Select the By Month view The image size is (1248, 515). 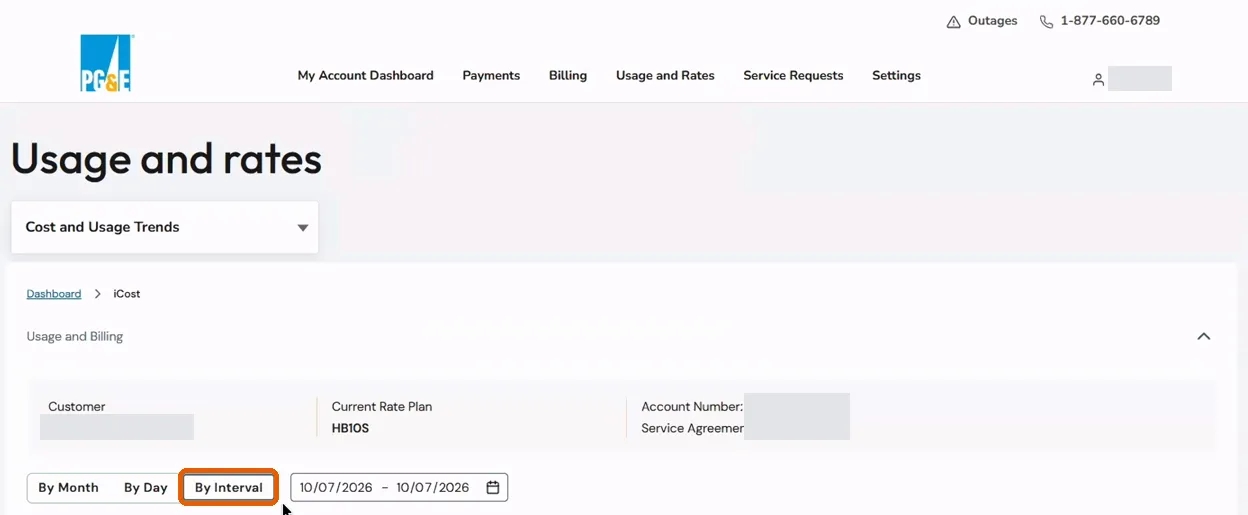[x=69, y=488]
